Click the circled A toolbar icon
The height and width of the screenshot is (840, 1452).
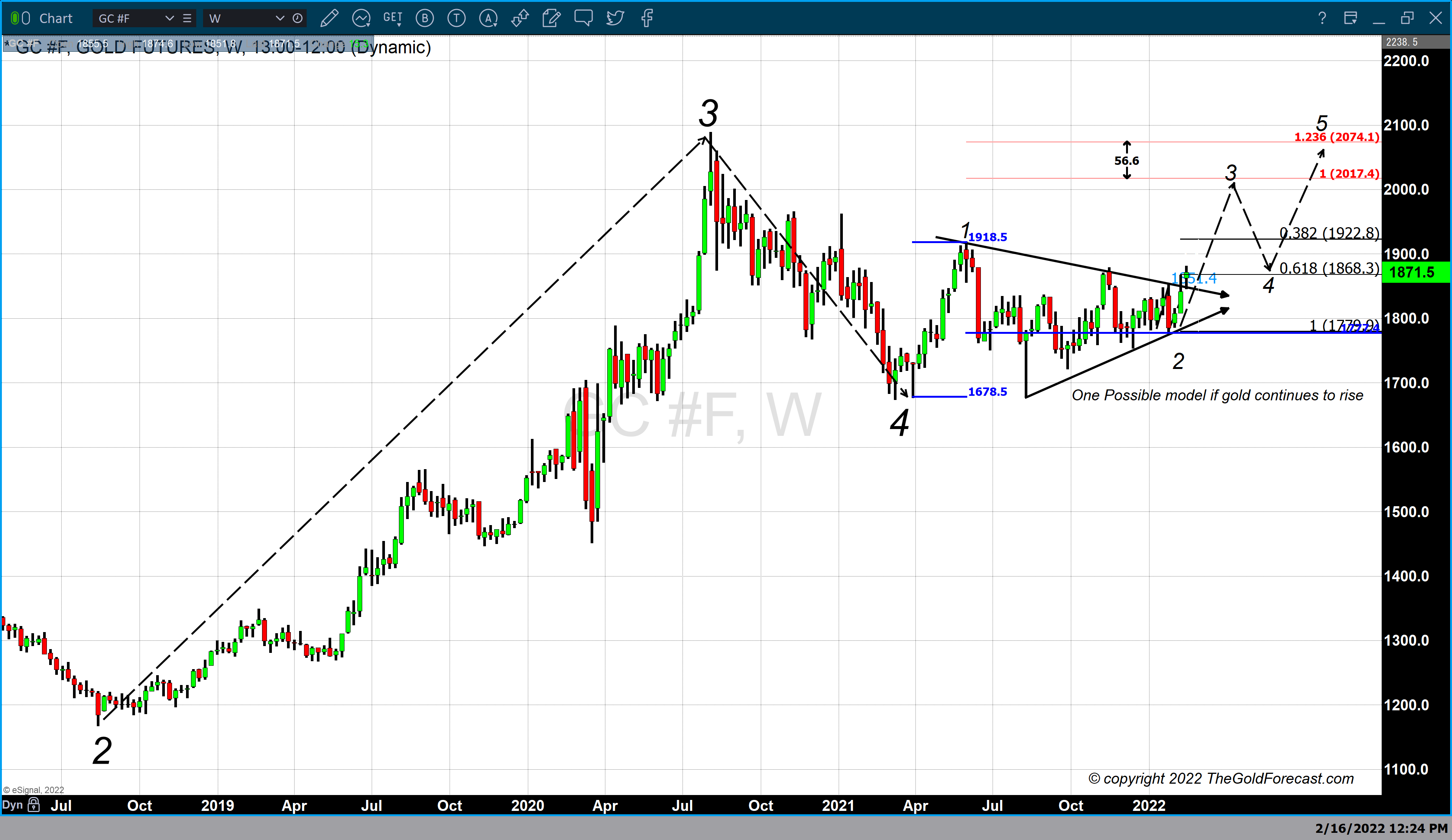[488, 19]
